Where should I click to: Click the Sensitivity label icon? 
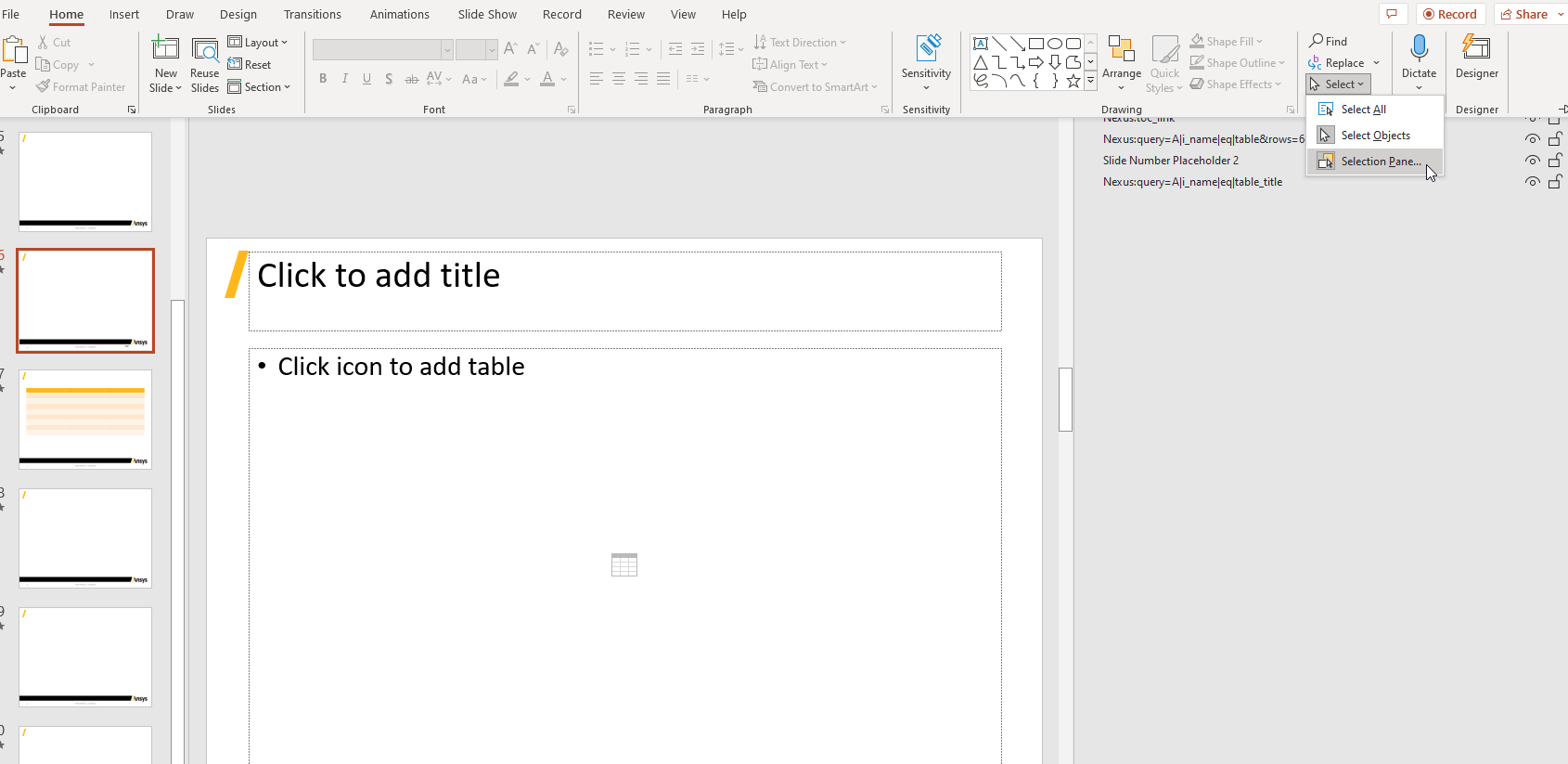point(927,48)
